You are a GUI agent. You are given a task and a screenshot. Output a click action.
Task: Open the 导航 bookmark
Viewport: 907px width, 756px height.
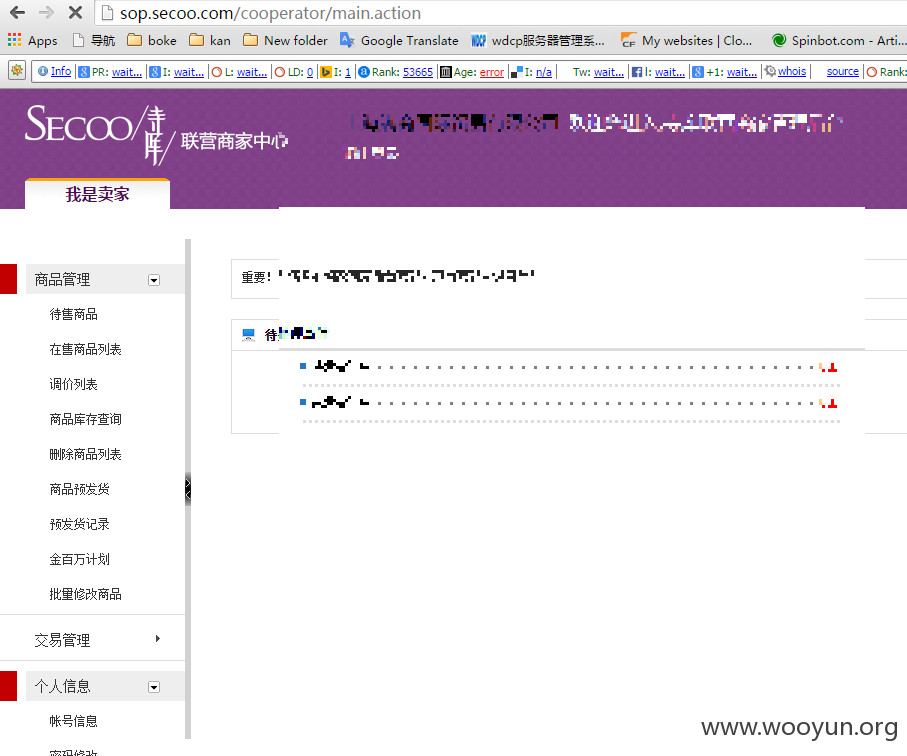[94, 40]
